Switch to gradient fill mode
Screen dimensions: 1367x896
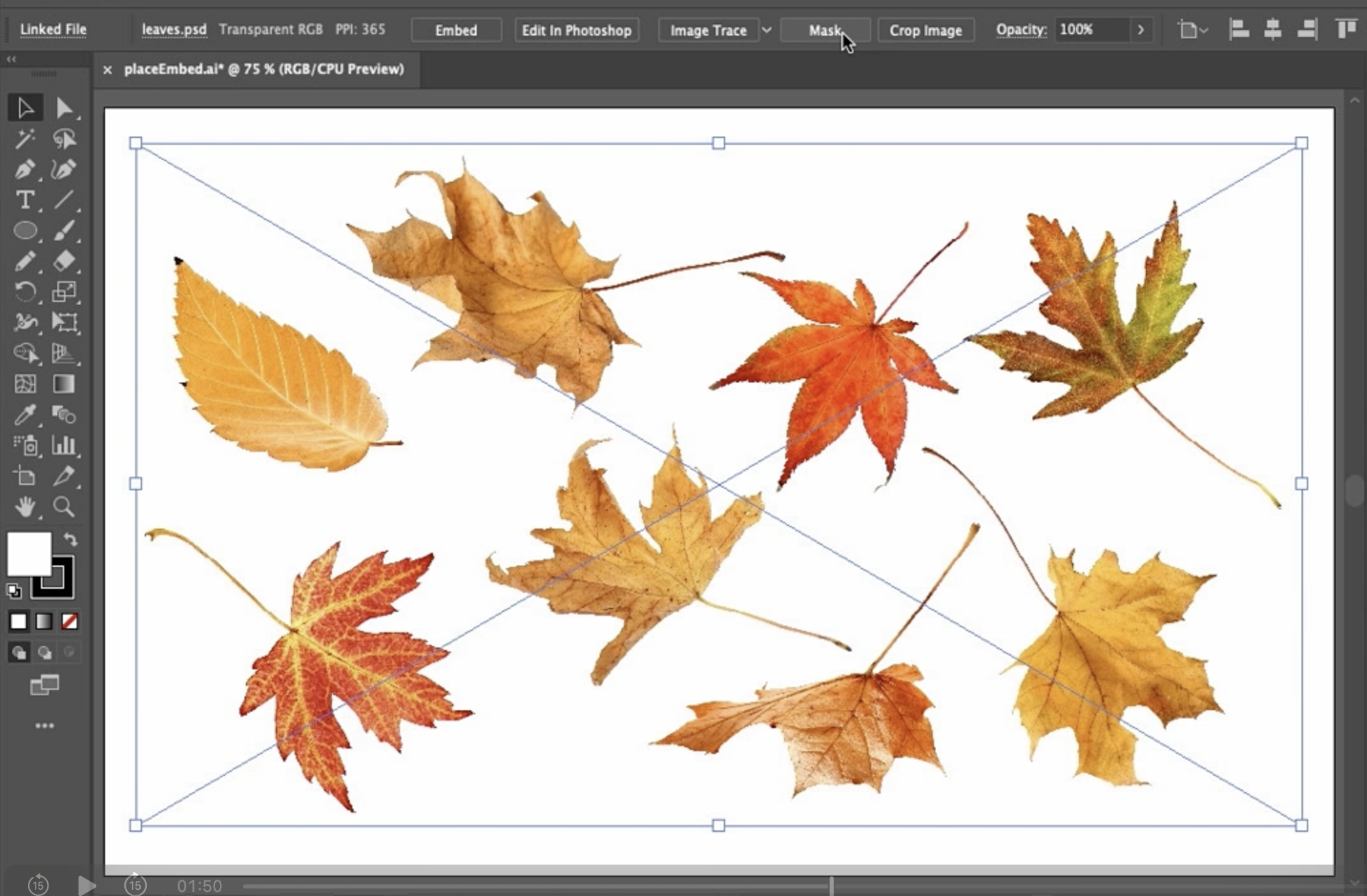44,621
